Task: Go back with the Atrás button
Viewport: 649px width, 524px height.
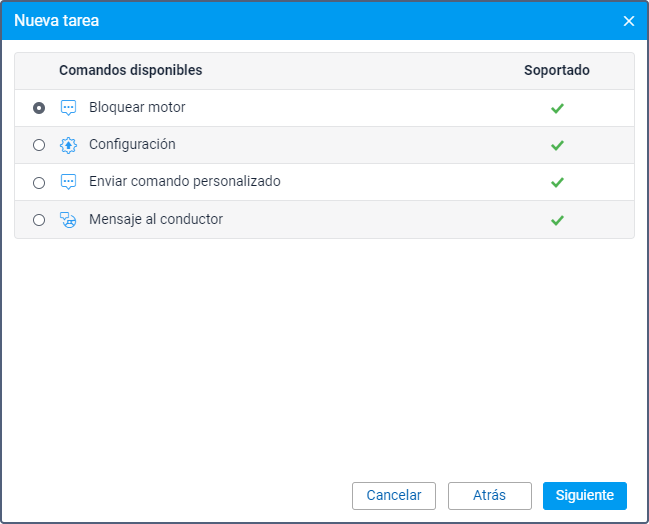Action: click(489, 495)
